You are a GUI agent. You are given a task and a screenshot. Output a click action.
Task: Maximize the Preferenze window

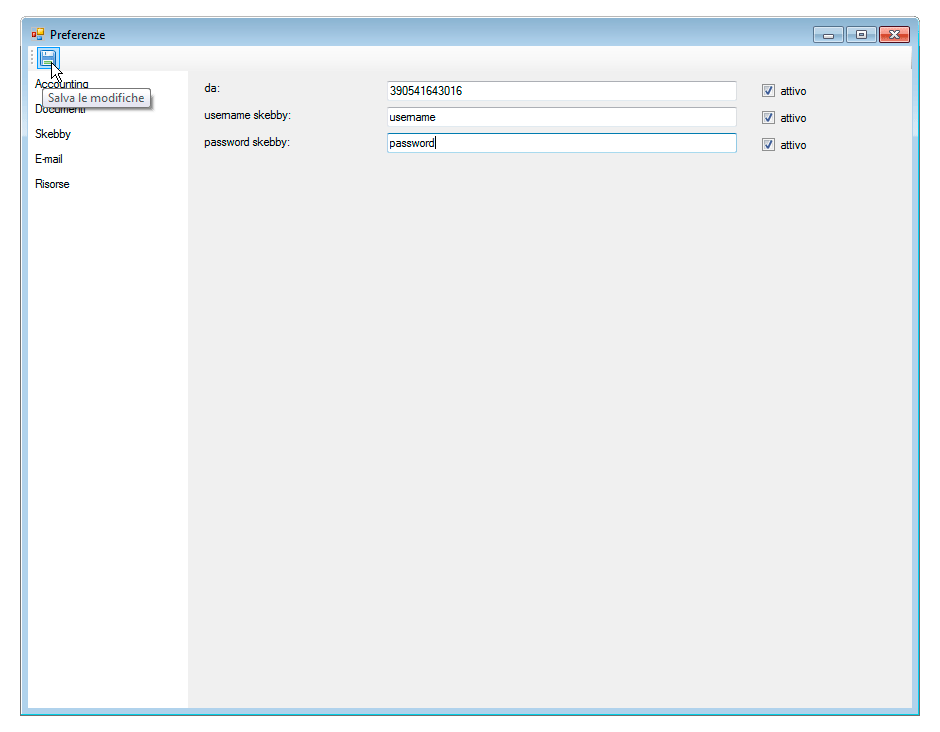861,35
